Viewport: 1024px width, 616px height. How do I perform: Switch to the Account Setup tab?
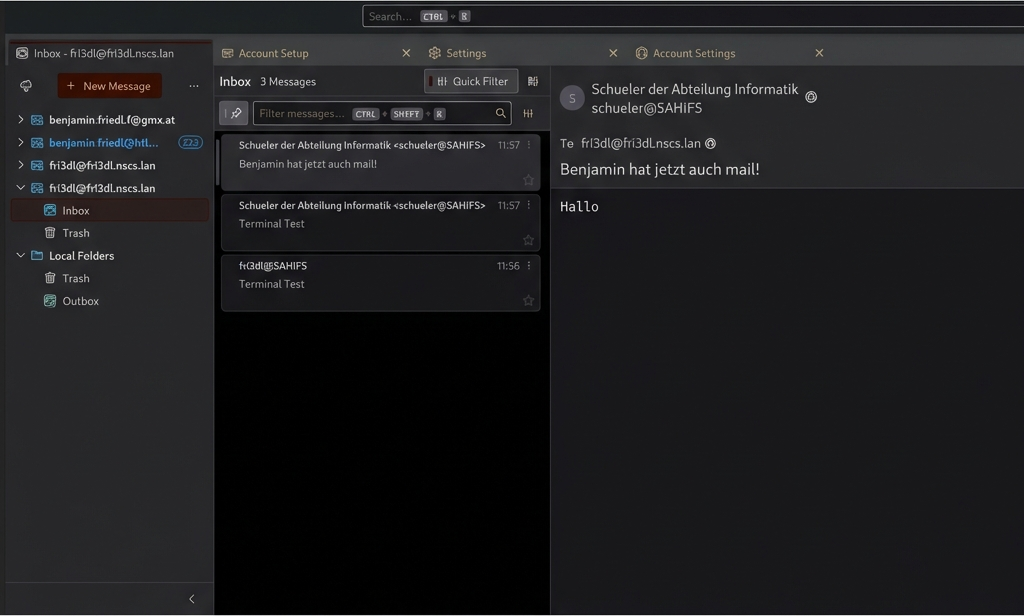click(273, 54)
